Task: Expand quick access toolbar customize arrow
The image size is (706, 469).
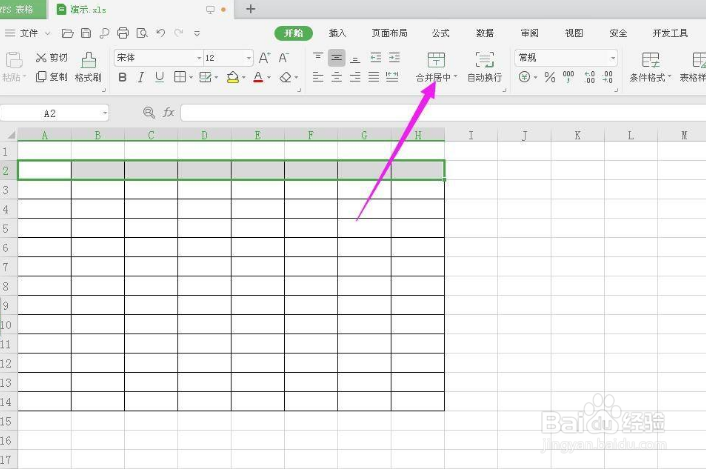Action: click(x=197, y=33)
